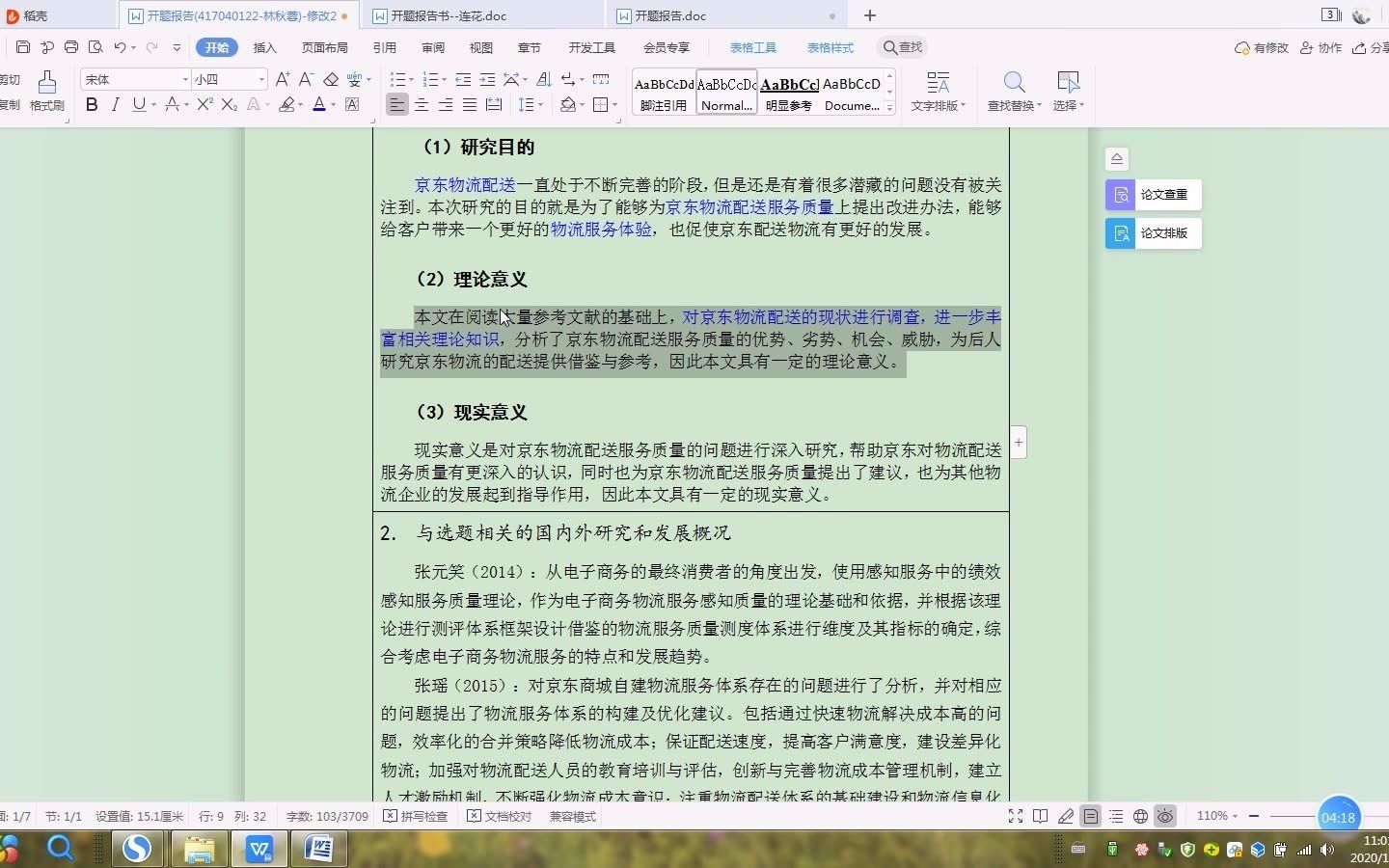The image size is (1389, 868).
Task: Open the font size 小四 dropdown
Action: 261,79
